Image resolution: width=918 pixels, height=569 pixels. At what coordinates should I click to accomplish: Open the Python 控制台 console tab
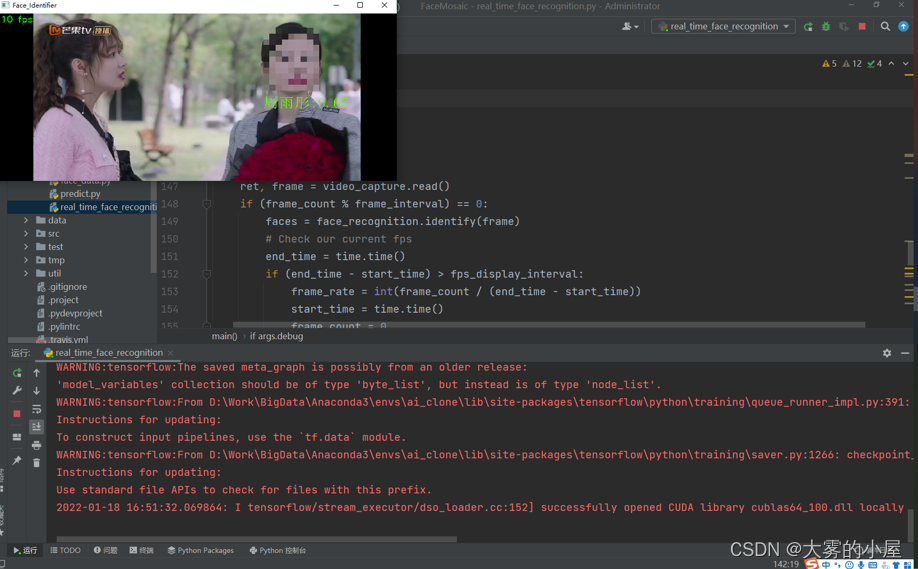278,550
